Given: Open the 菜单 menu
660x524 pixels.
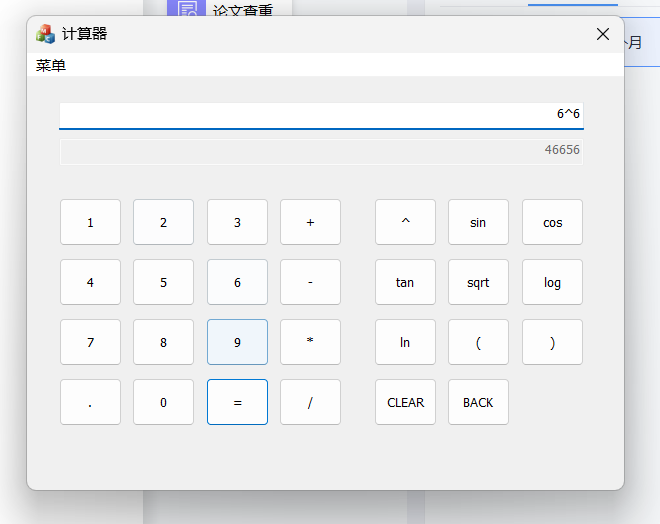Looking at the screenshot, I should tap(51, 65).
